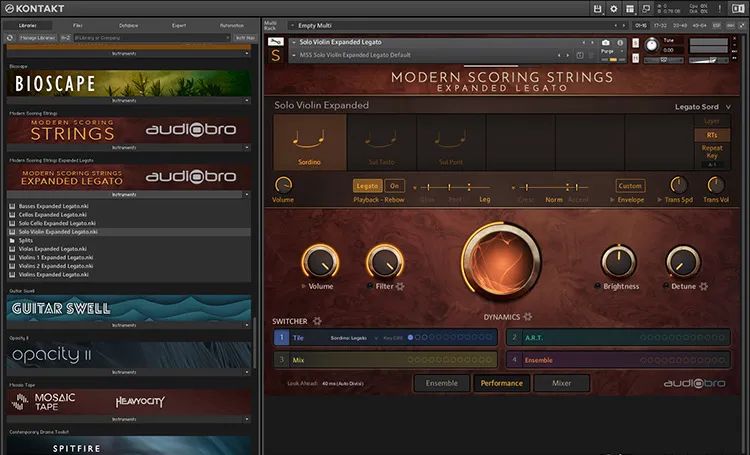The width and height of the screenshot is (750, 455).
Task: Solo the instrument with the S button
Action: tap(636, 43)
